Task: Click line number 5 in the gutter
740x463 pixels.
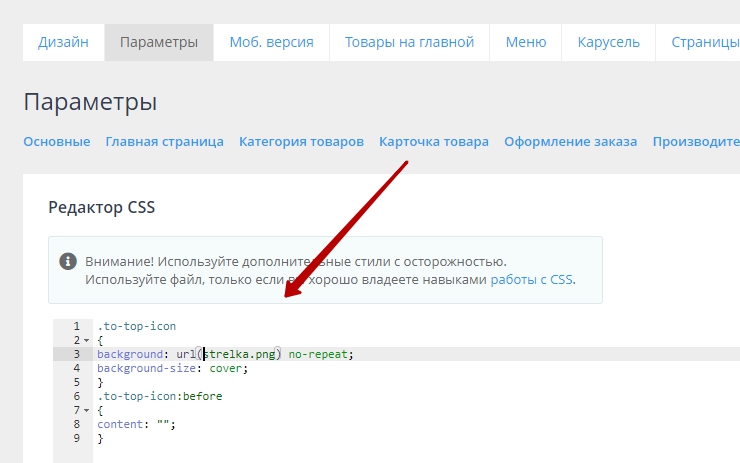Action: [x=76, y=382]
